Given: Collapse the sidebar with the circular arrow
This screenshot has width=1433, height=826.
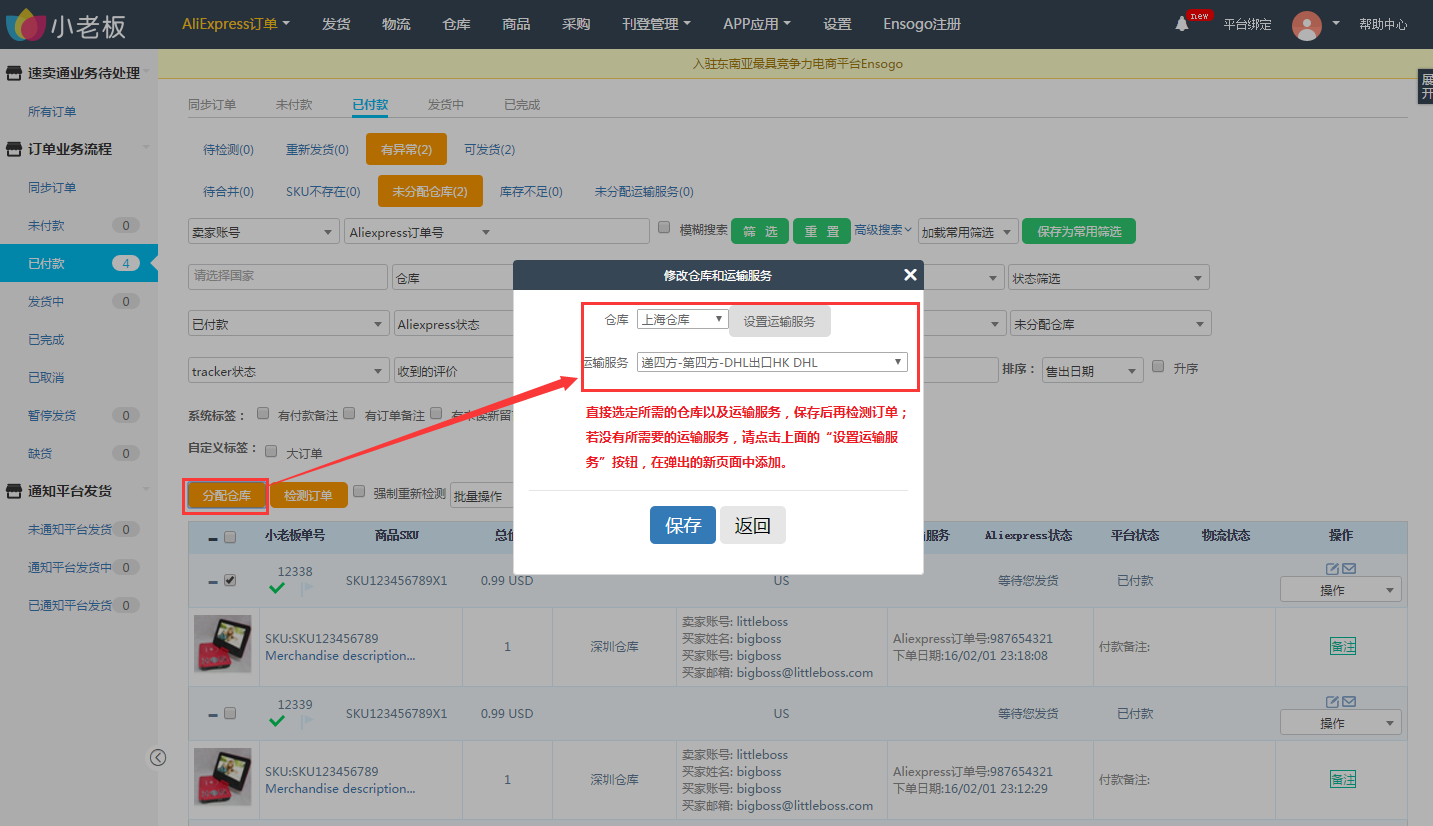Looking at the screenshot, I should (x=158, y=757).
